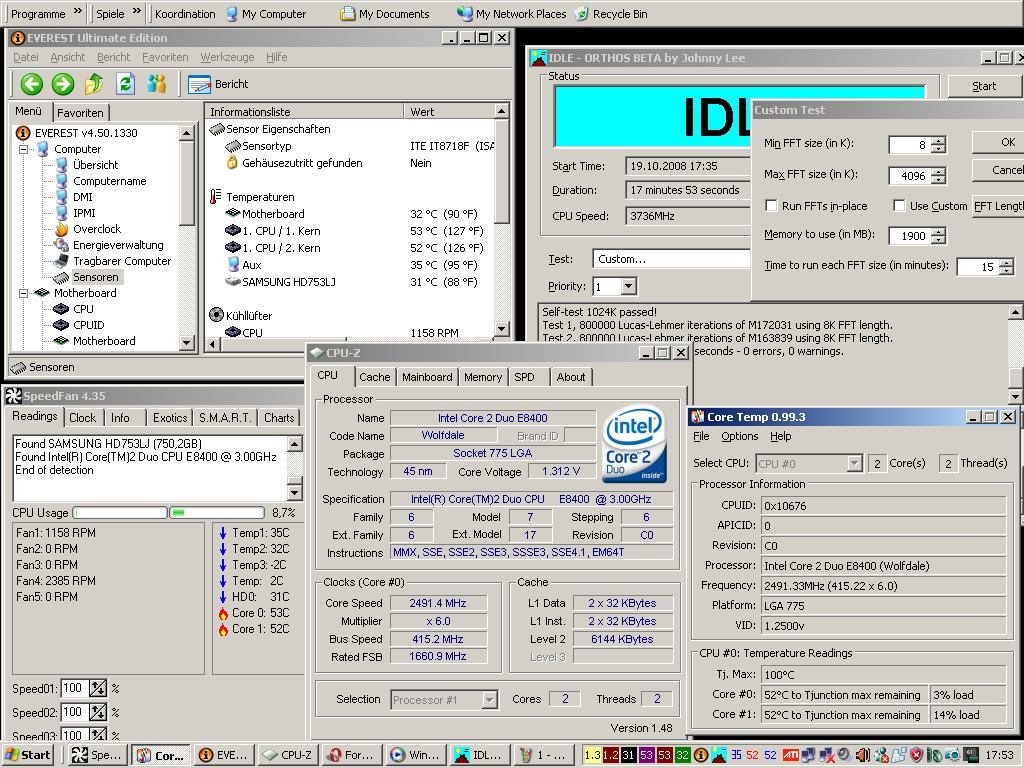Open Recycle Bin from the quick launch bar
Viewport: 1024px width, 768px height.
coord(611,14)
